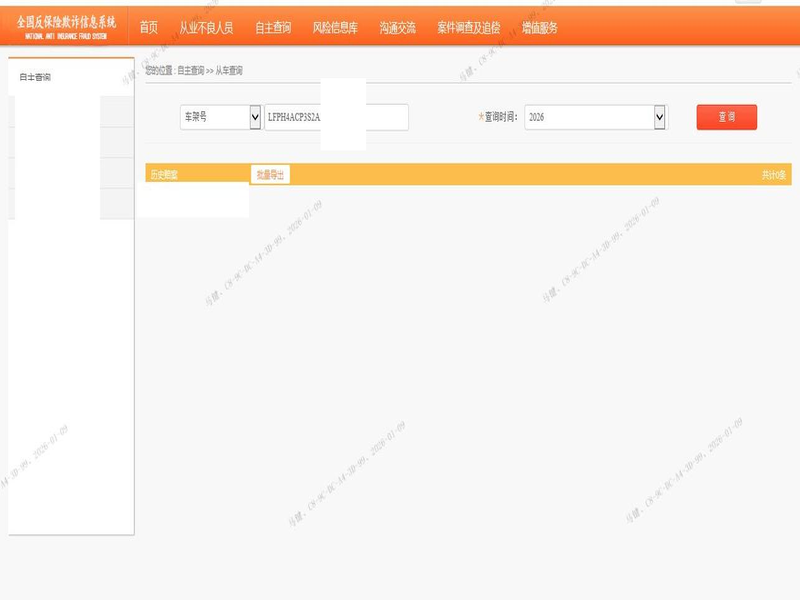Click 从车查询 in the breadcrumb path
Screen dimensions: 800x600
coord(229,71)
